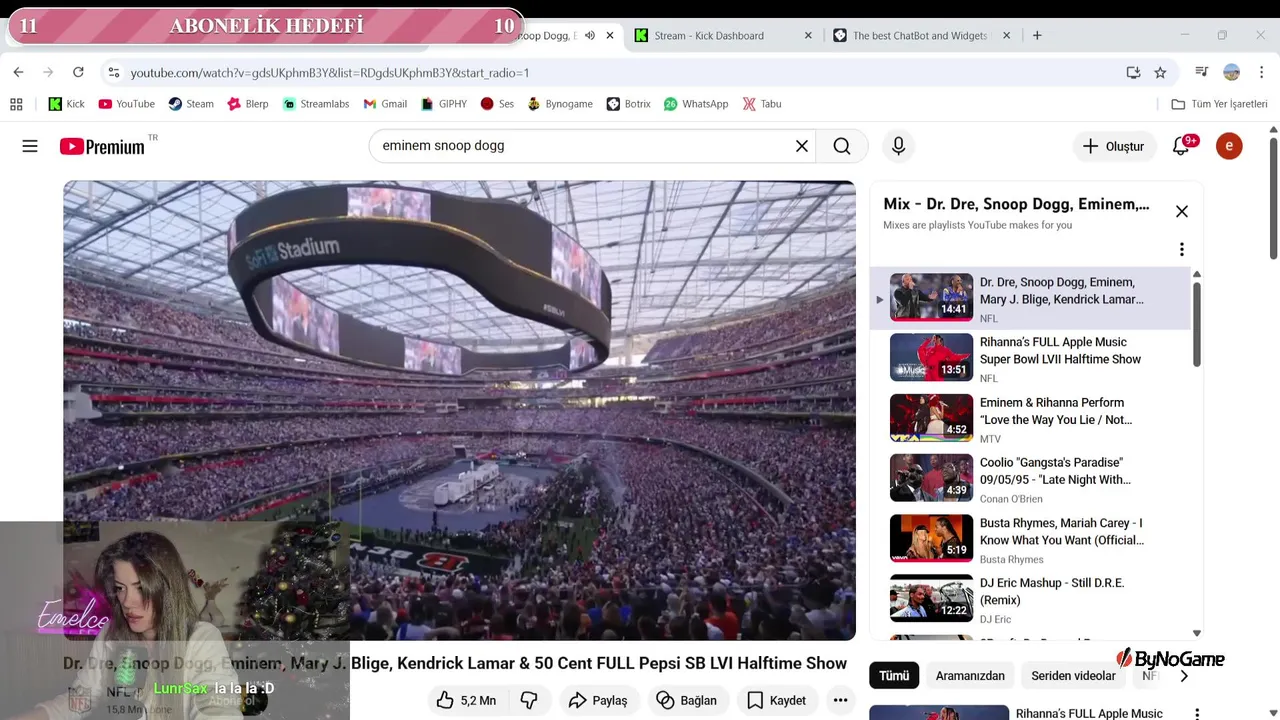Close the Mix playlist panel
This screenshot has width=1280, height=720.
pos(1181,211)
